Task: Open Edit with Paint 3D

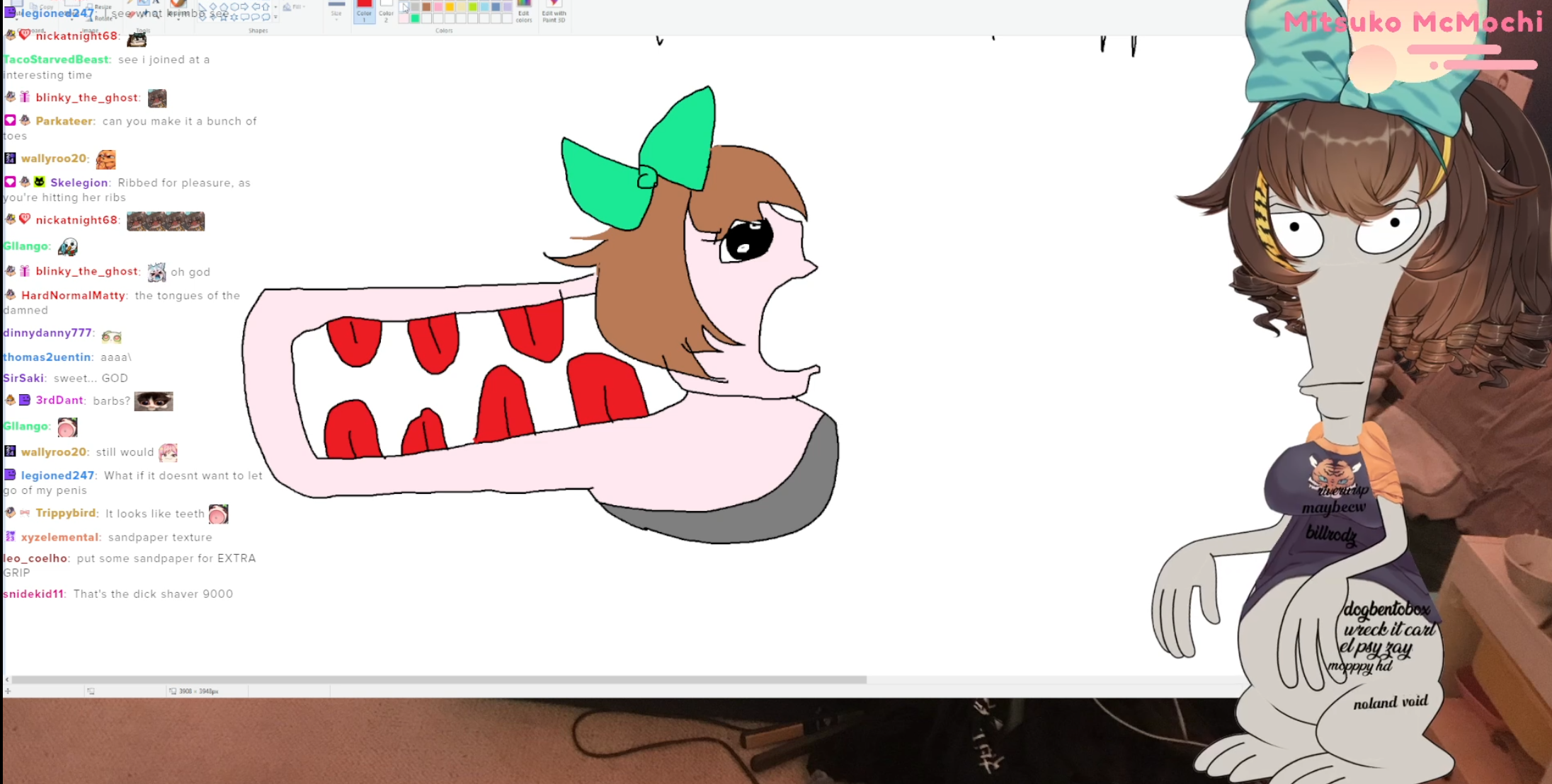Action: pos(554,13)
